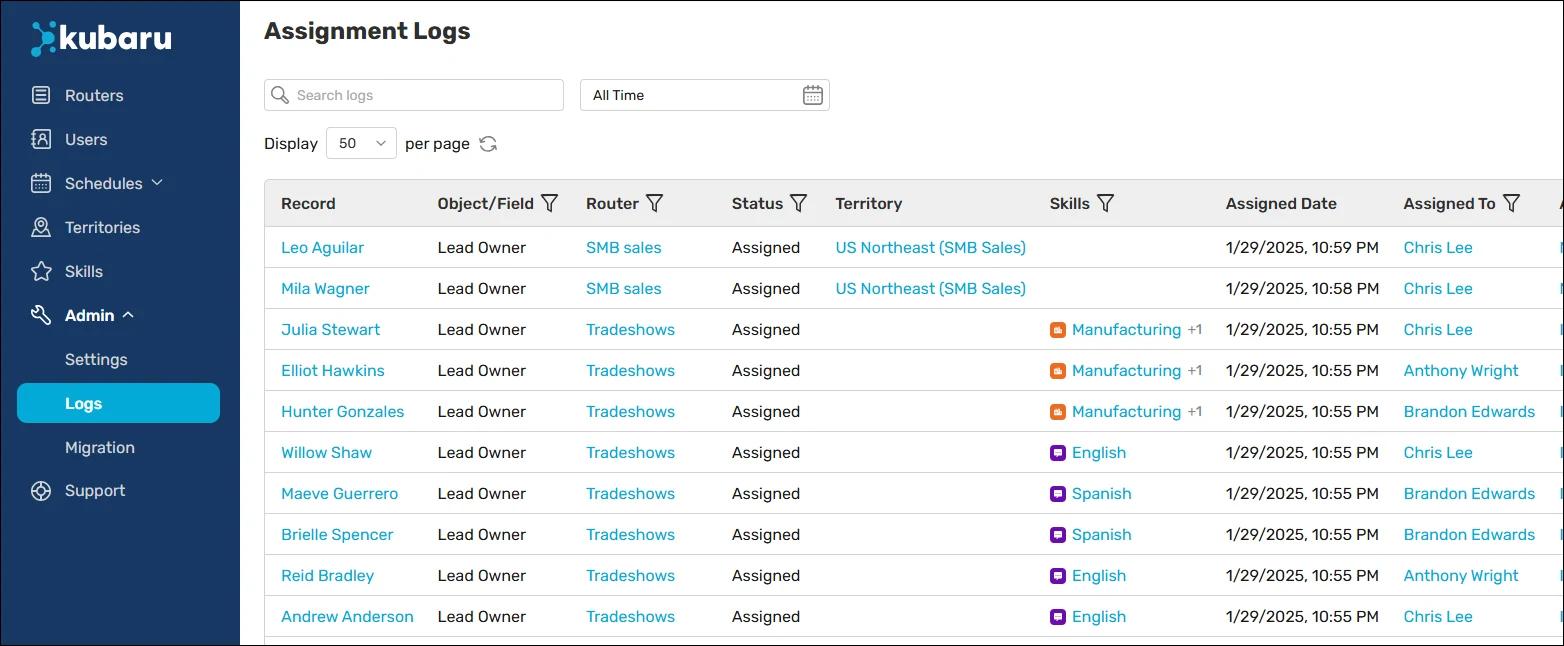Screen dimensions: 1564x646
Task: Click the Users sidebar icon
Action: pyautogui.click(x=41, y=140)
